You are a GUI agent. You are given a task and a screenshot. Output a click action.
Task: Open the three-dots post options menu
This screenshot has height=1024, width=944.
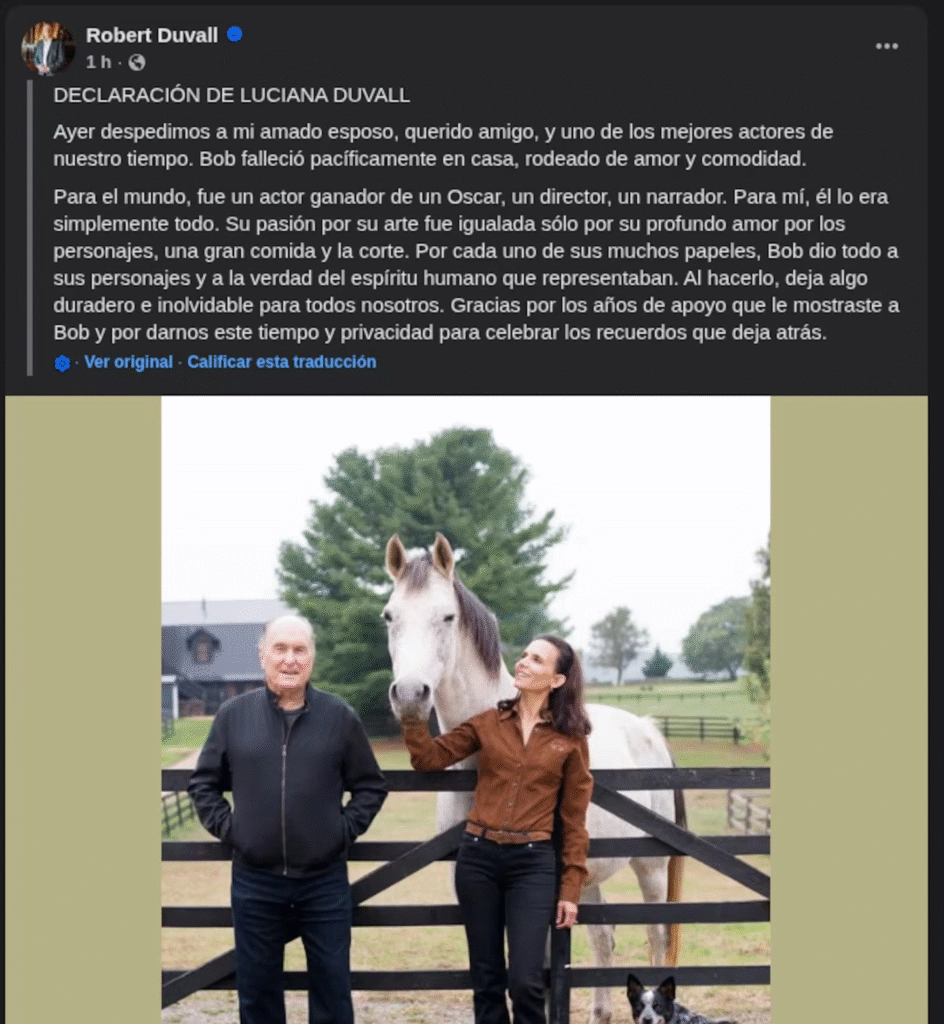point(887,46)
